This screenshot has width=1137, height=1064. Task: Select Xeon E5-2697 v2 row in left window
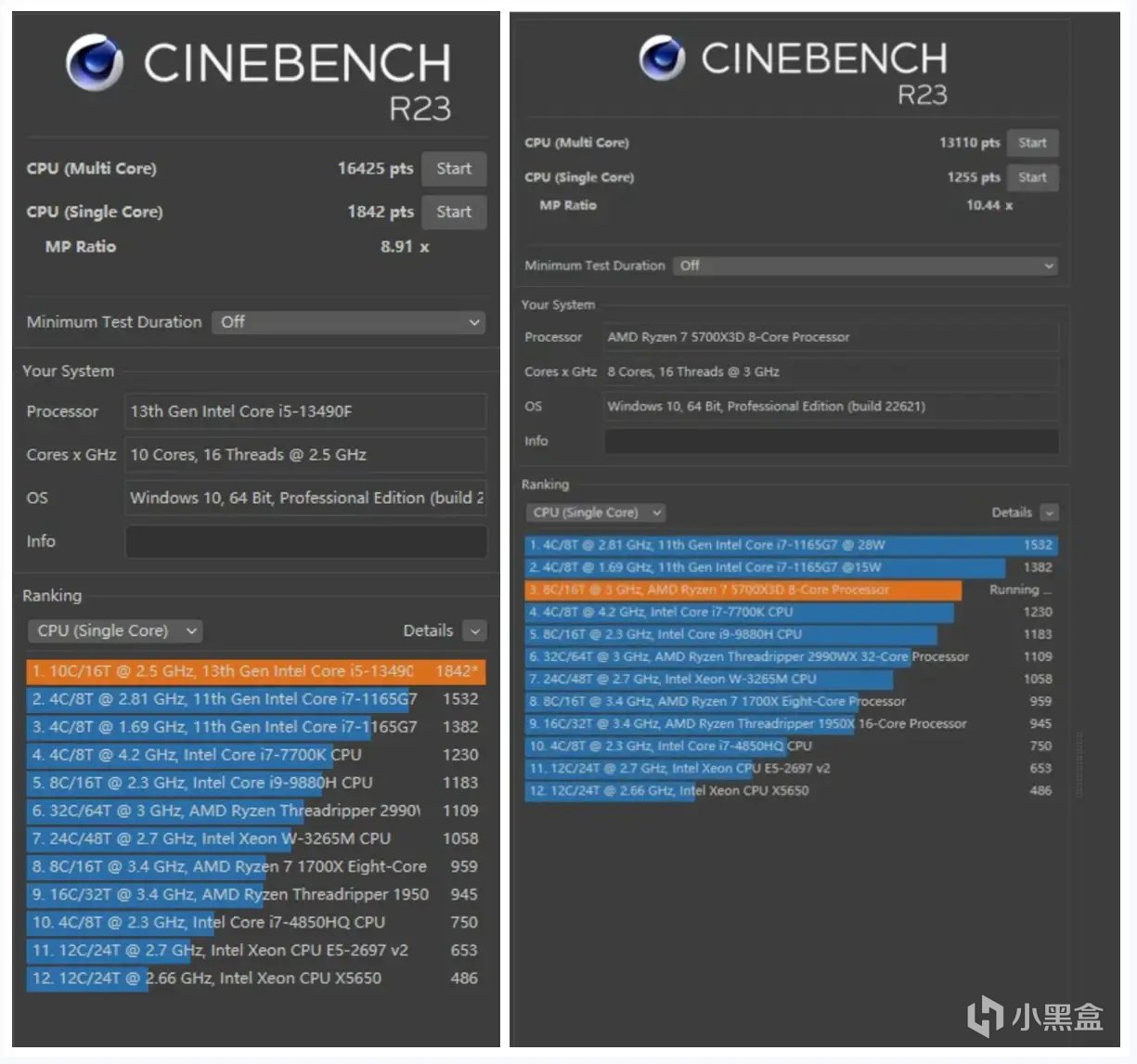[256, 950]
